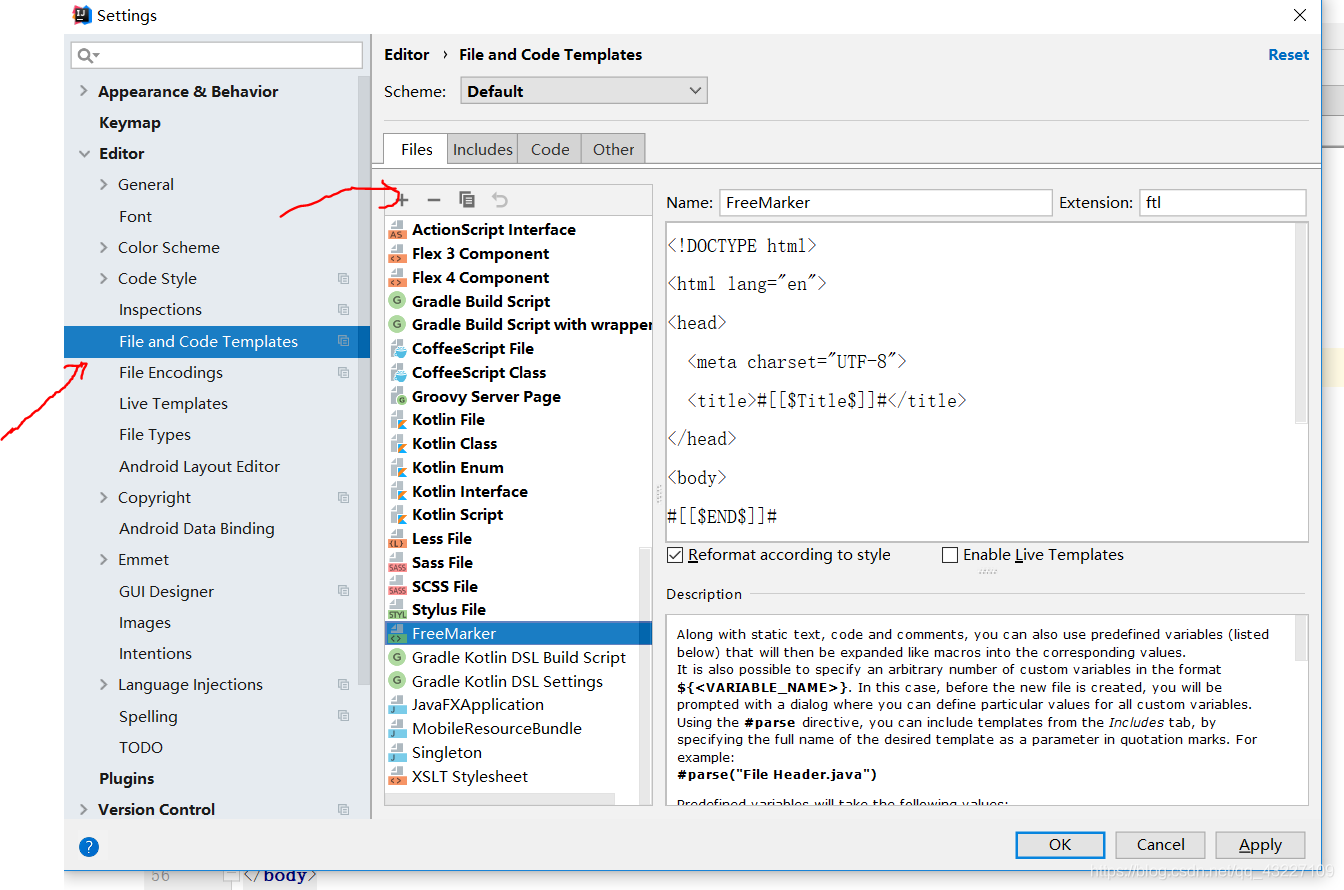Click the help question mark icon
This screenshot has height=890, width=1344.
[89, 847]
